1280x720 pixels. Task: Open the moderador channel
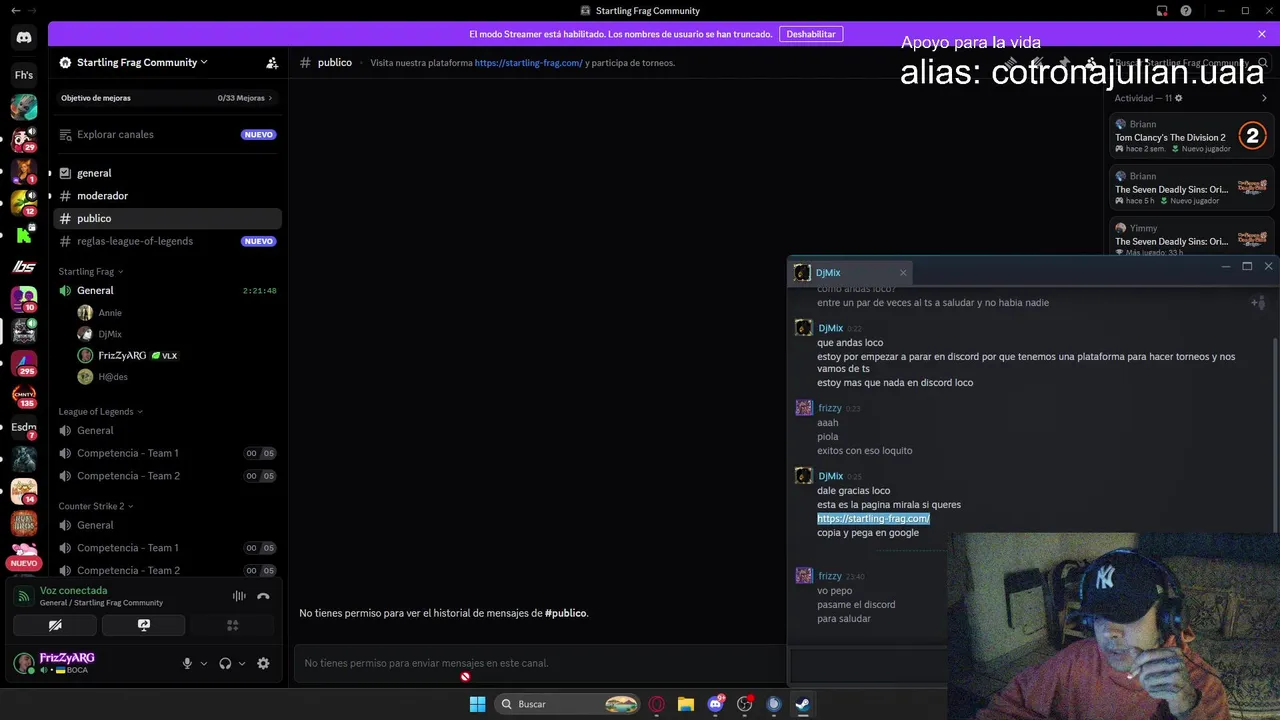pyautogui.click(x=168, y=196)
